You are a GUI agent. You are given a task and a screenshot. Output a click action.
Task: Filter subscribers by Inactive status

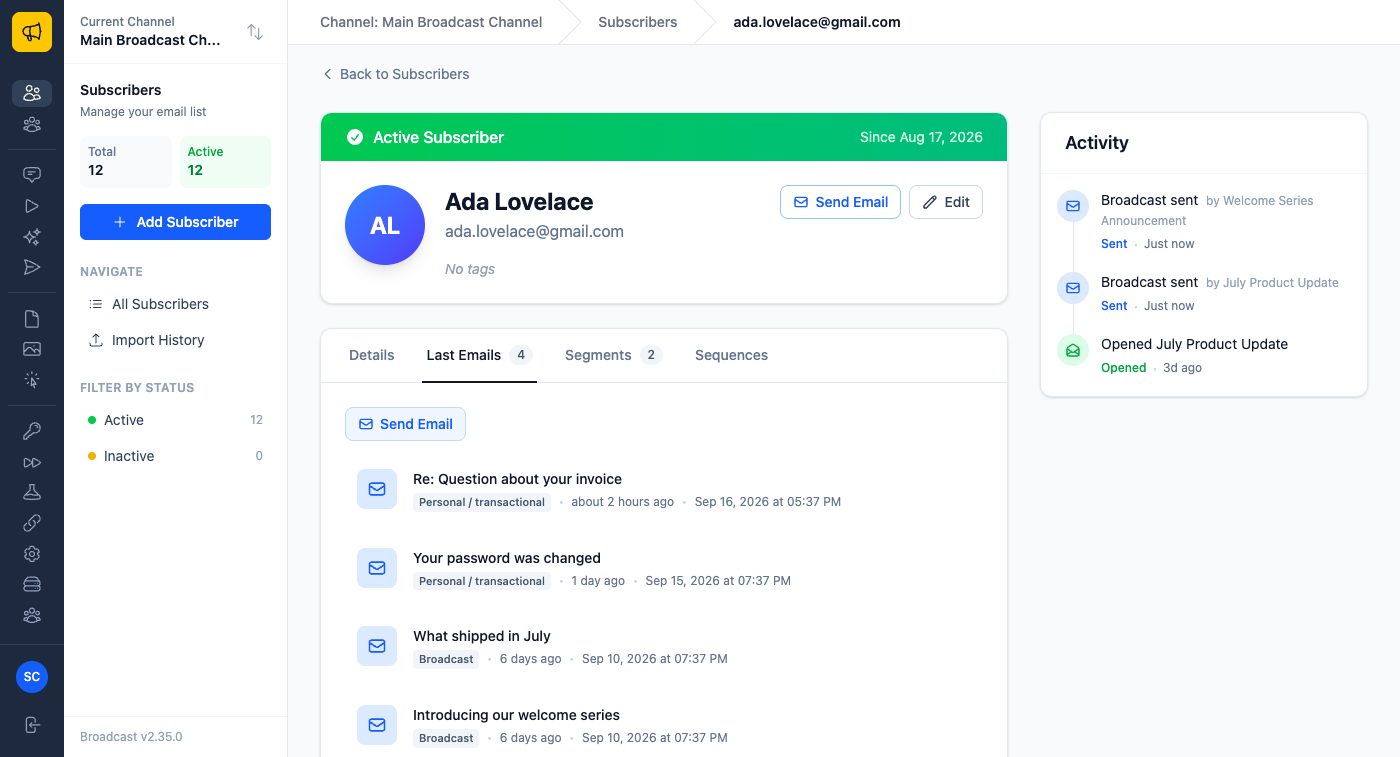(x=175, y=456)
